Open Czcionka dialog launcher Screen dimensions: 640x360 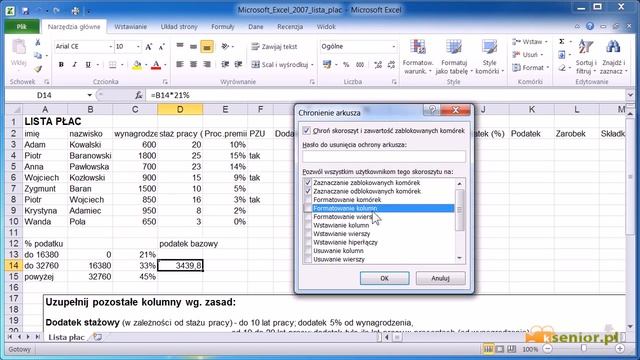[x=165, y=82]
